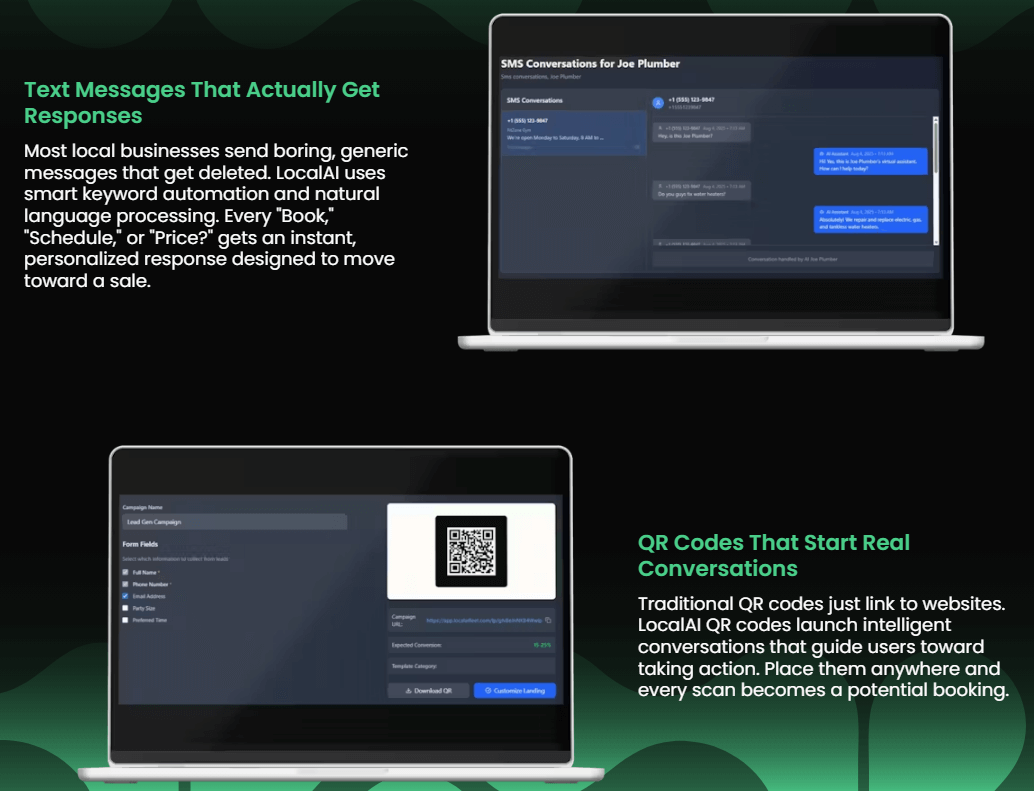Click the blue contact avatar icon
Screen dimensions: 1034x791
pyautogui.click(x=657, y=103)
